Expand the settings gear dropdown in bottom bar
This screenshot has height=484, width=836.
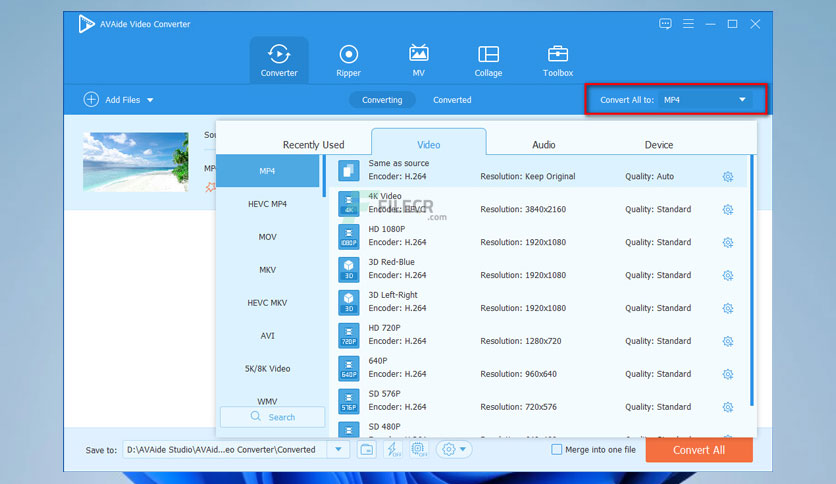click(x=463, y=449)
